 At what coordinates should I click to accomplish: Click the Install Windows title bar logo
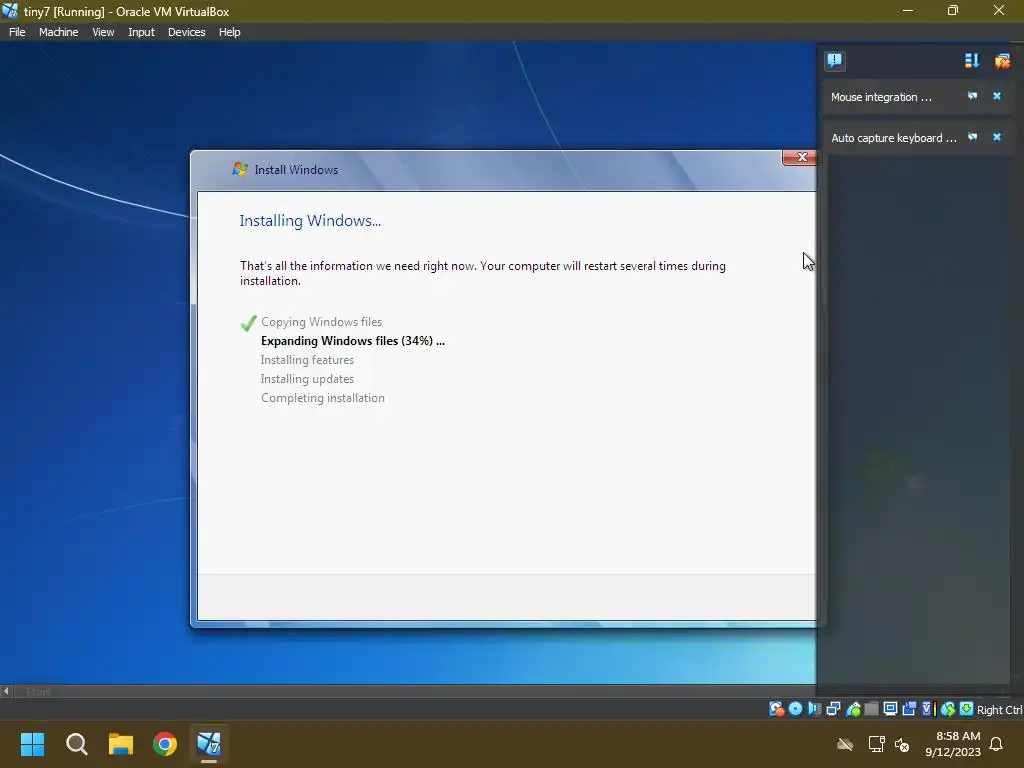click(x=240, y=169)
